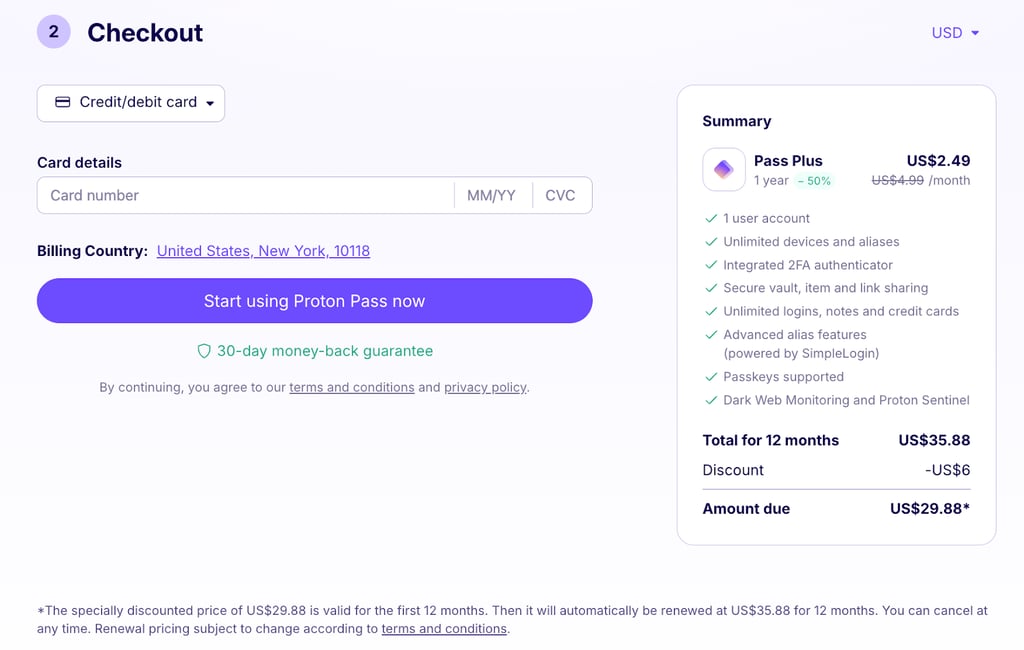Click checkmark beside Dark Web Monitoring feature

pos(711,400)
